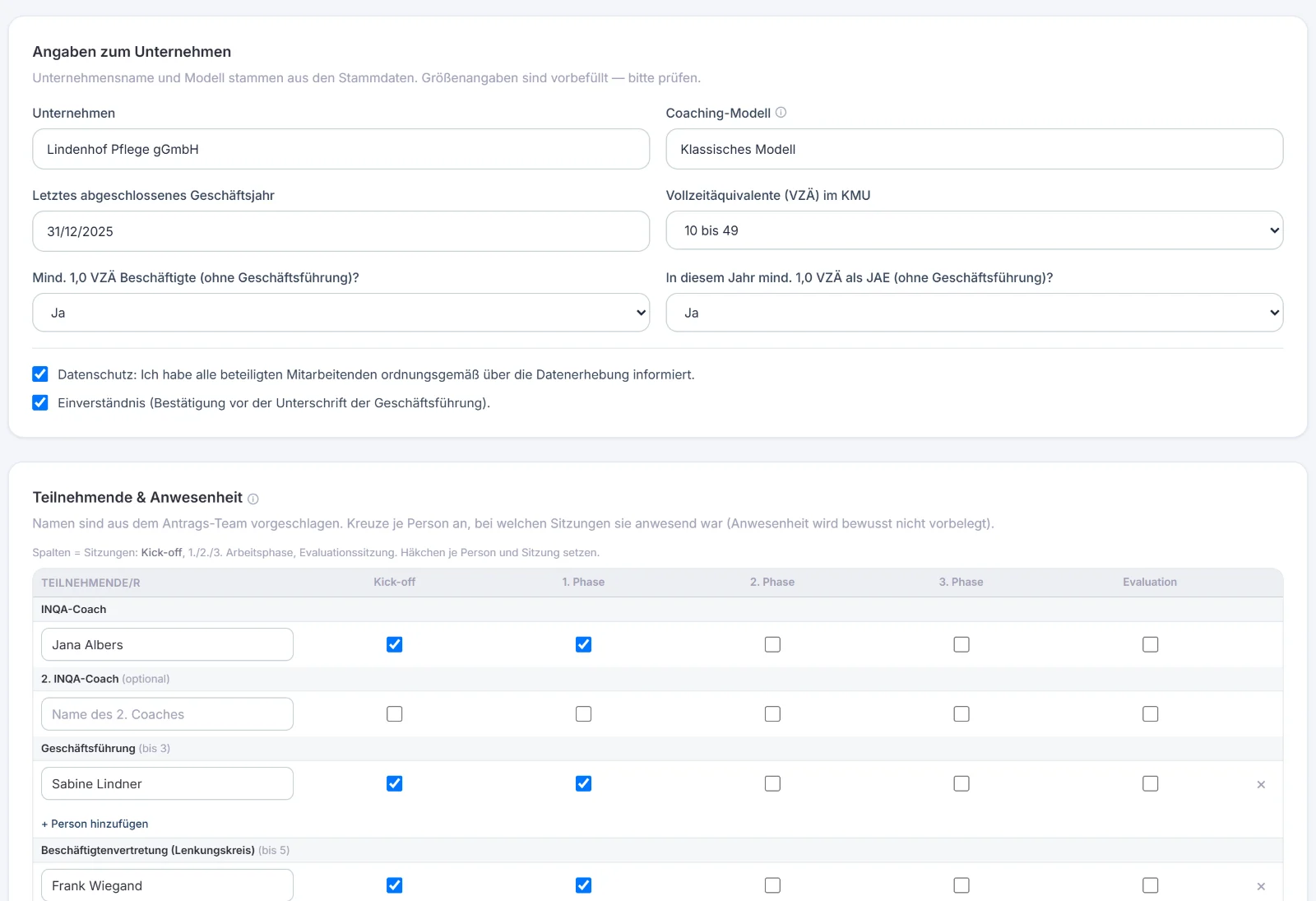
Task: Tick 1. Phase for the 2. INQA-Coach row
Action: click(583, 714)
